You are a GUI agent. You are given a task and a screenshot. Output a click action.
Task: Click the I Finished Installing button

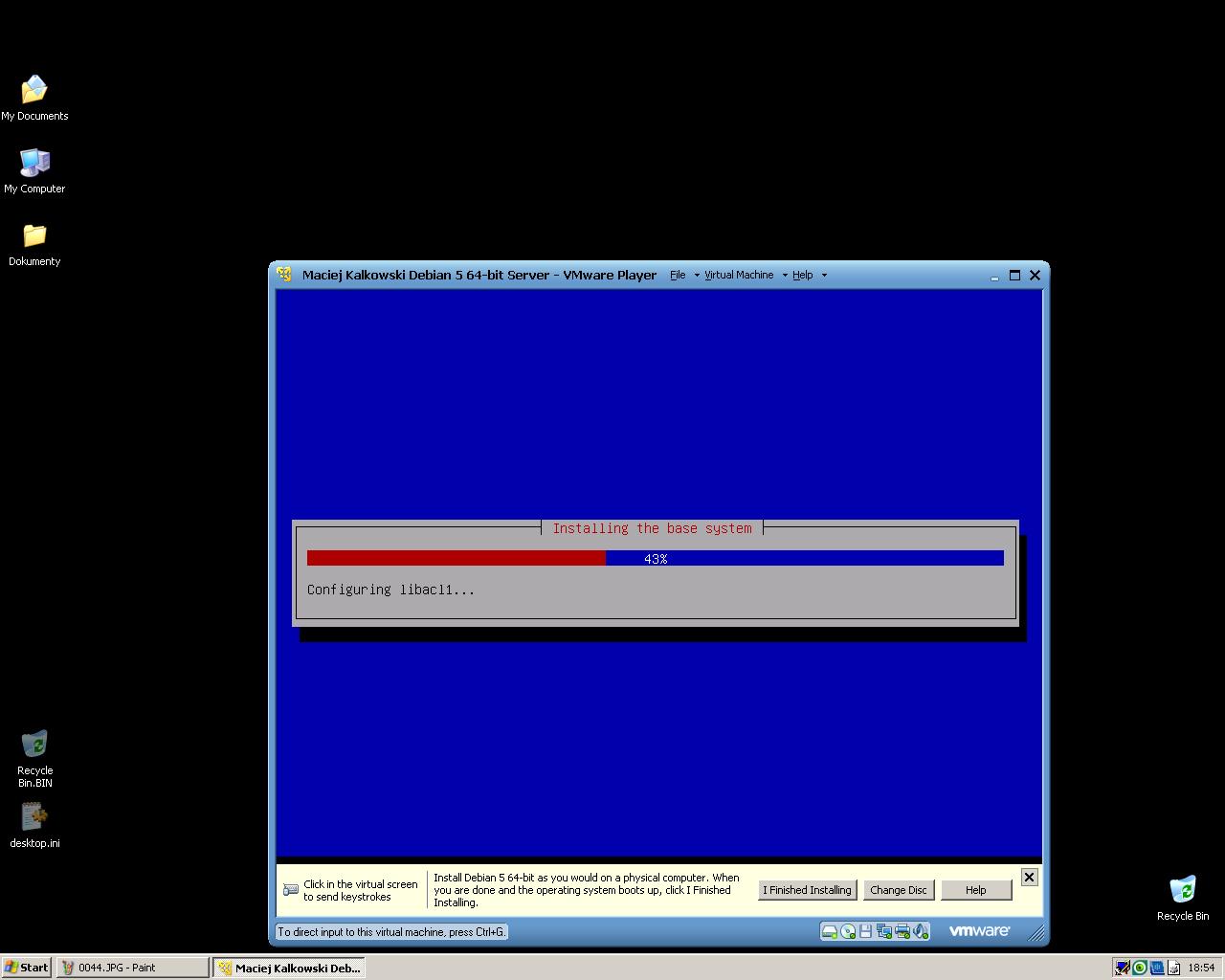[807, 890]
